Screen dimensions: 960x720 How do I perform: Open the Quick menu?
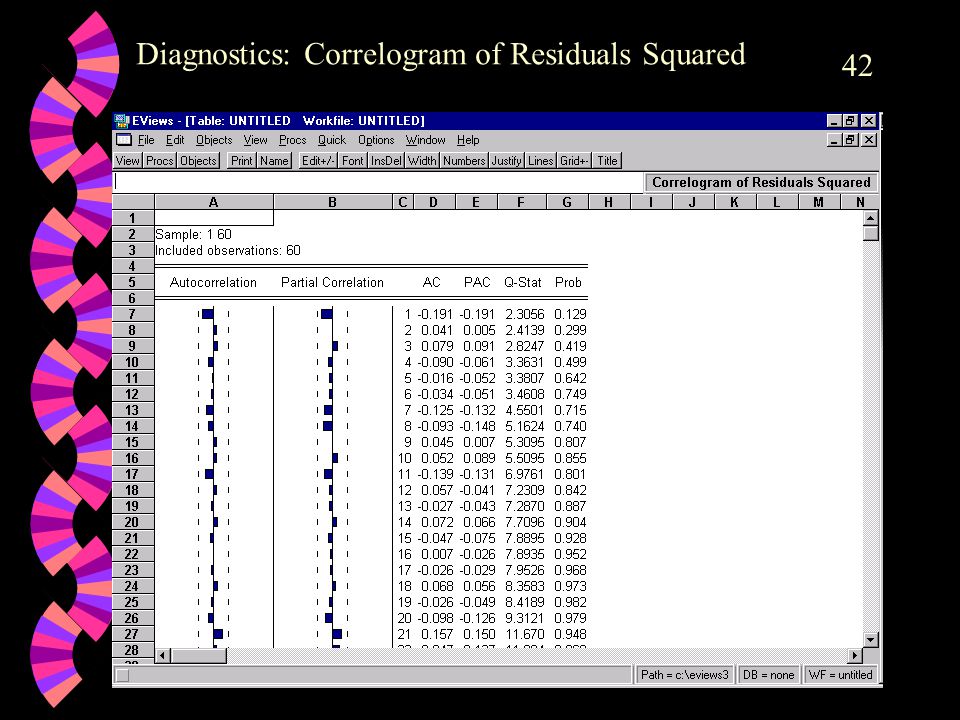click(331, 140)
